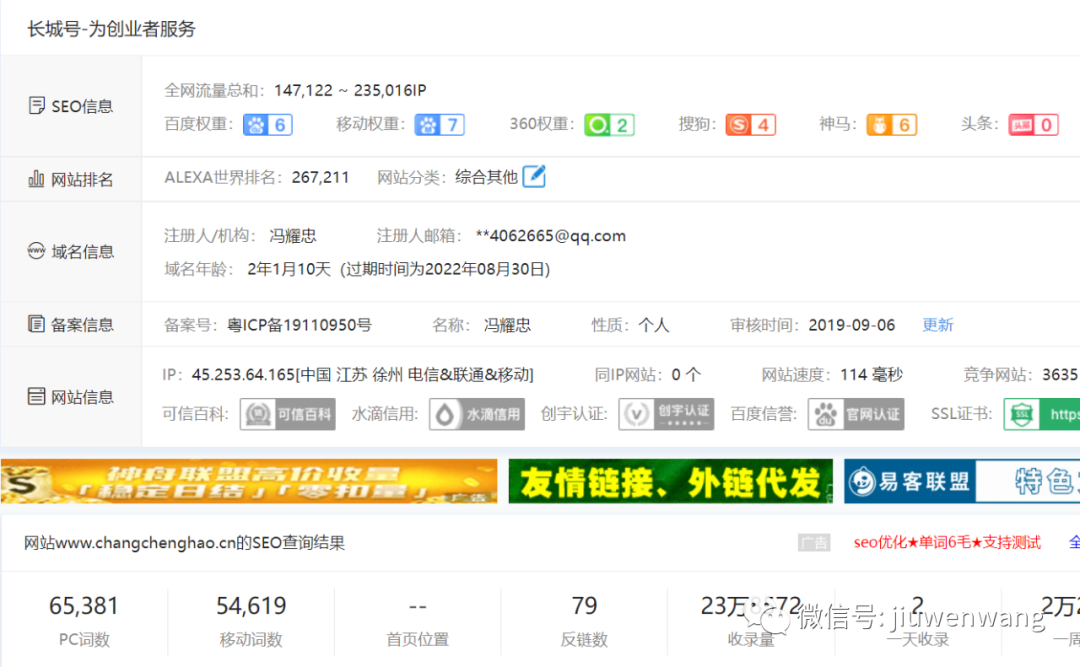Click the 备案信息 document icon
This screenshot has width=1080, height=667.
point(37,324)
